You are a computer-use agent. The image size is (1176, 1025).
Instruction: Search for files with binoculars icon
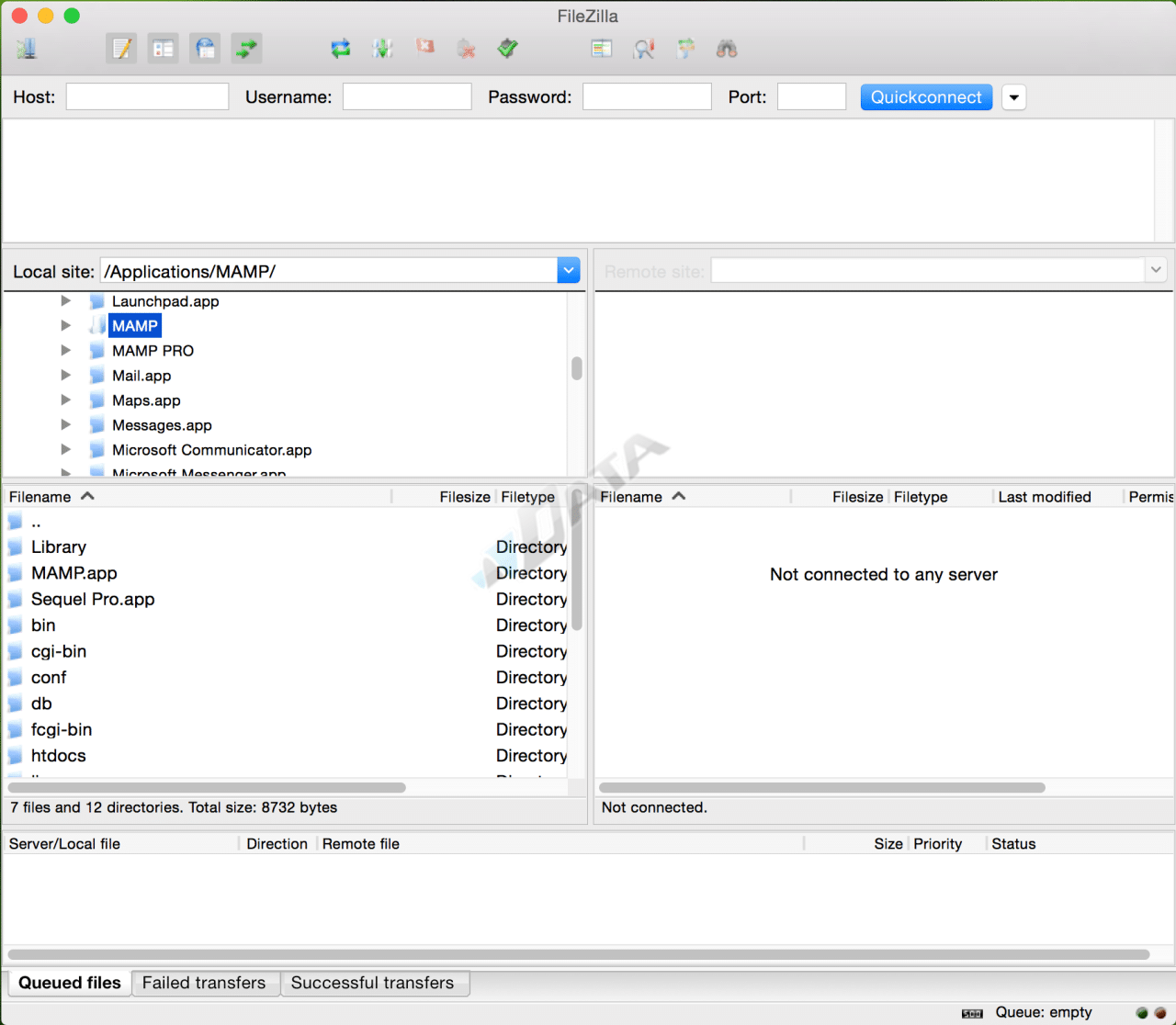point(727,49)
